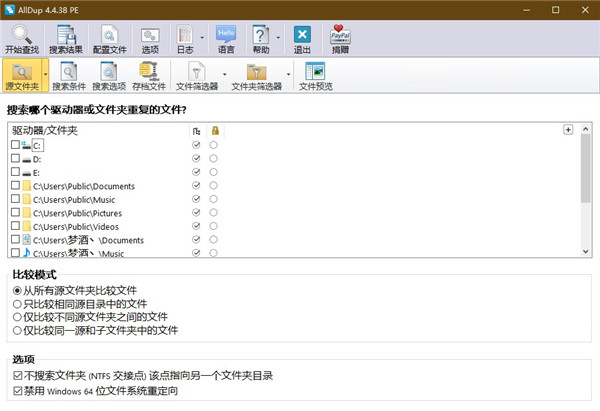Start search with 开始查找 icon
The width and height of the screenshot is (600, 411).
coord(22,39)
